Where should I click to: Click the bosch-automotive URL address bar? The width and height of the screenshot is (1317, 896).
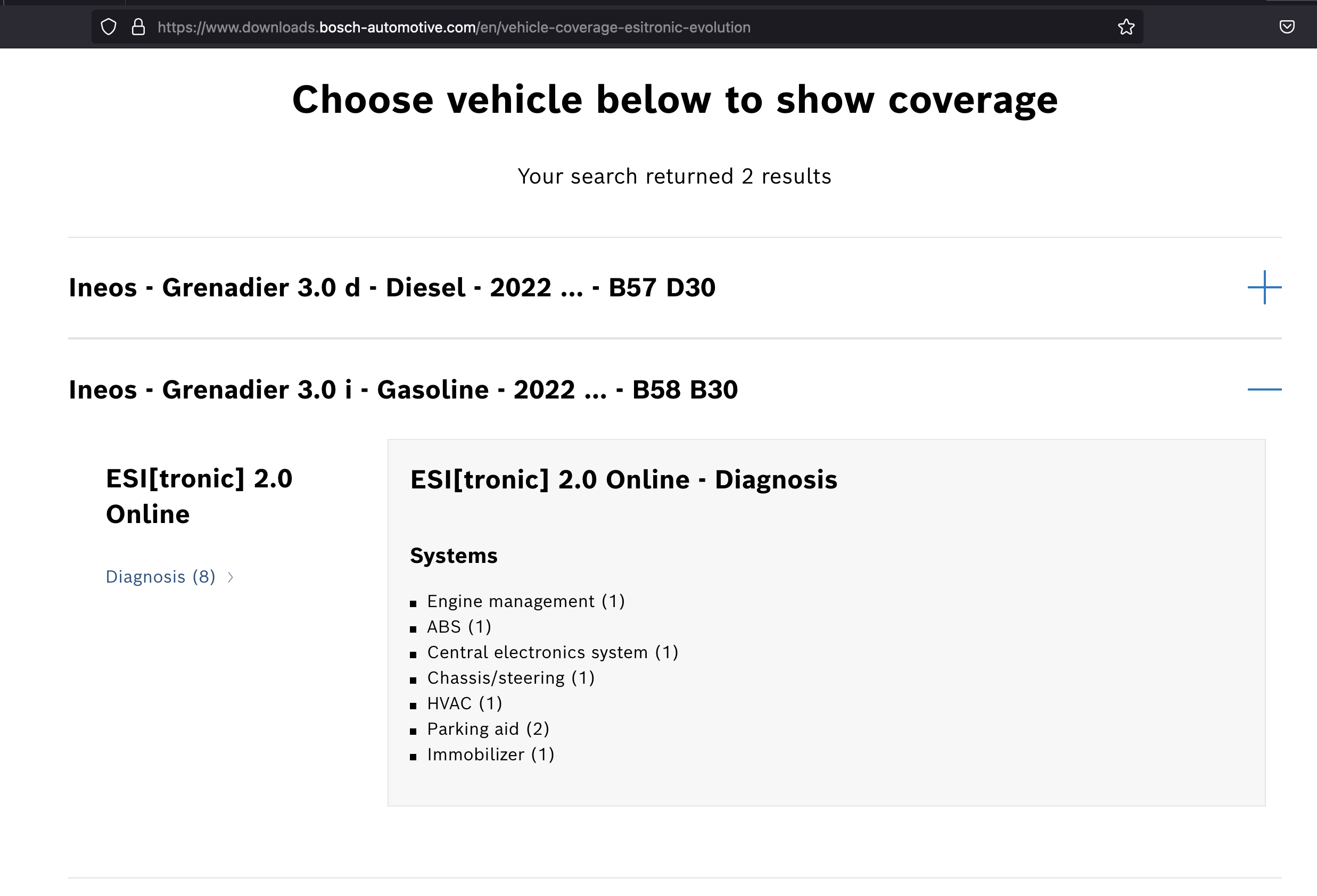point(616,27)
